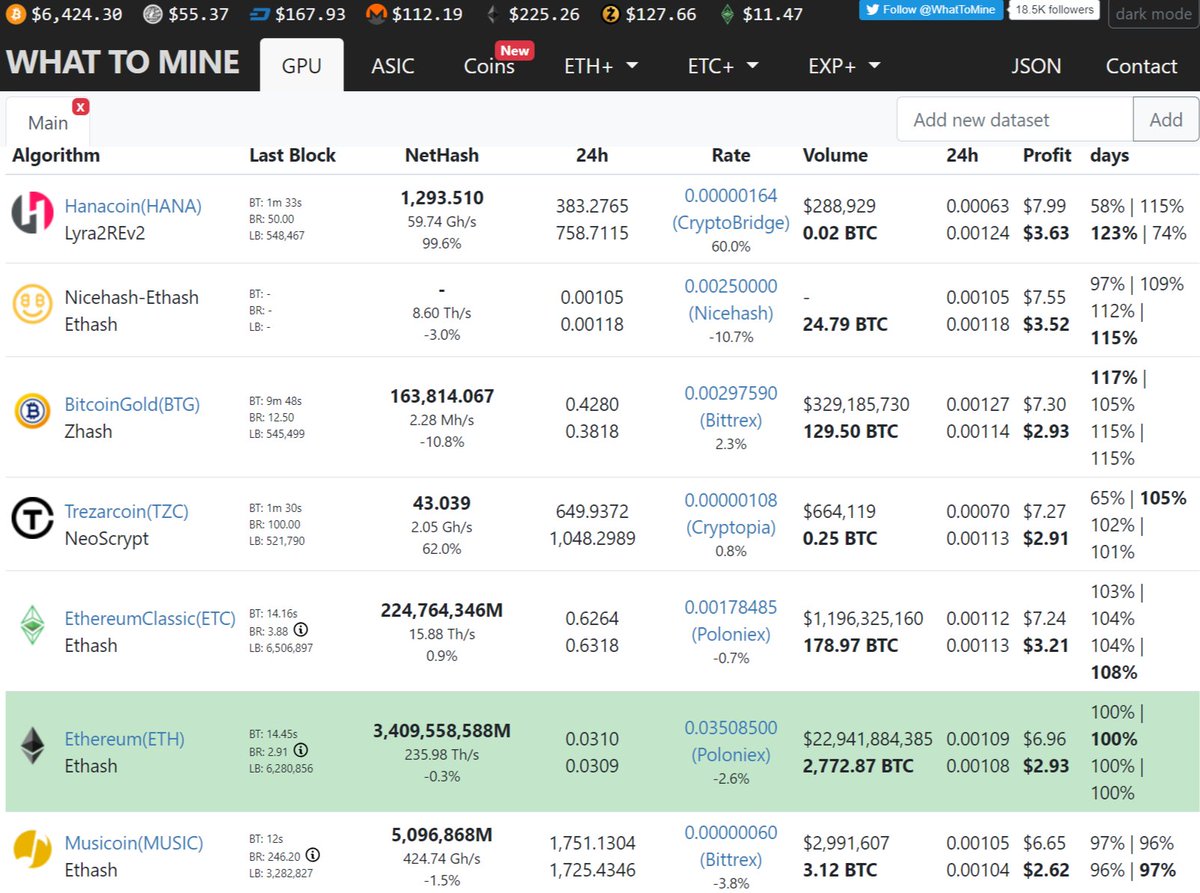Expand the EXP+ dropdown
Image resolution: width=1200 pixels, height=893 pixels.
[844, 65]
